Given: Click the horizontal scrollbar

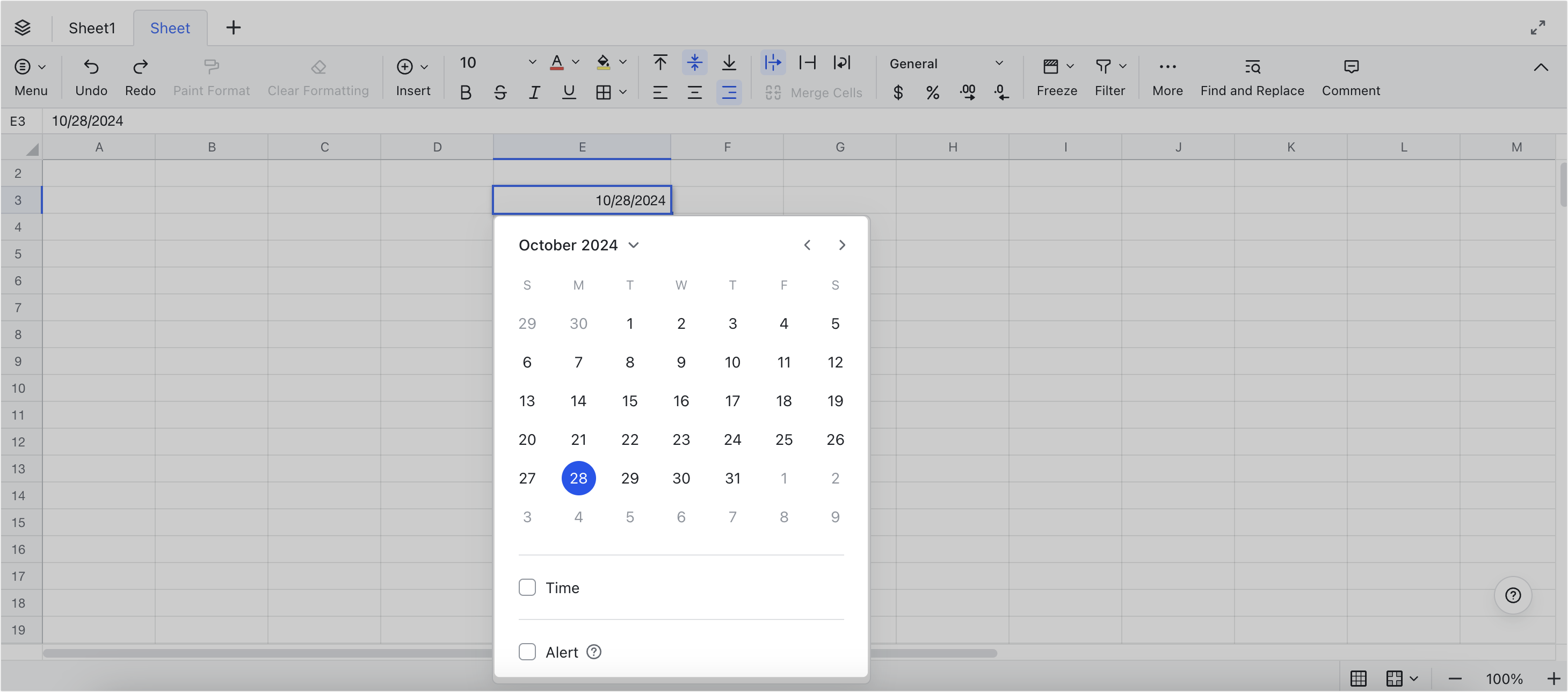Looking at the screenshot, I should click(519, 653).
